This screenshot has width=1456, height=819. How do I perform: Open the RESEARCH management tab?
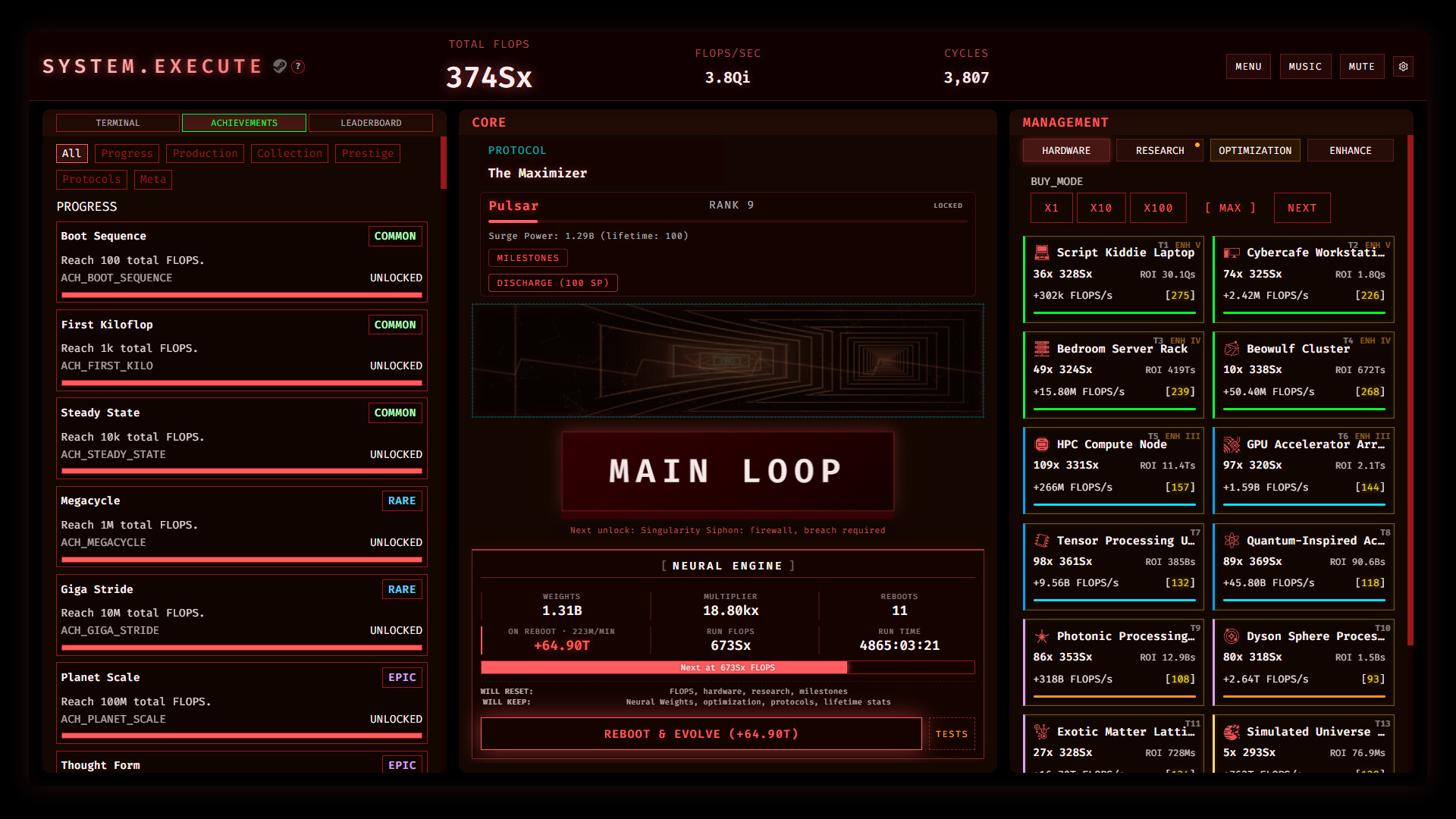click(x=1159, y=150)
